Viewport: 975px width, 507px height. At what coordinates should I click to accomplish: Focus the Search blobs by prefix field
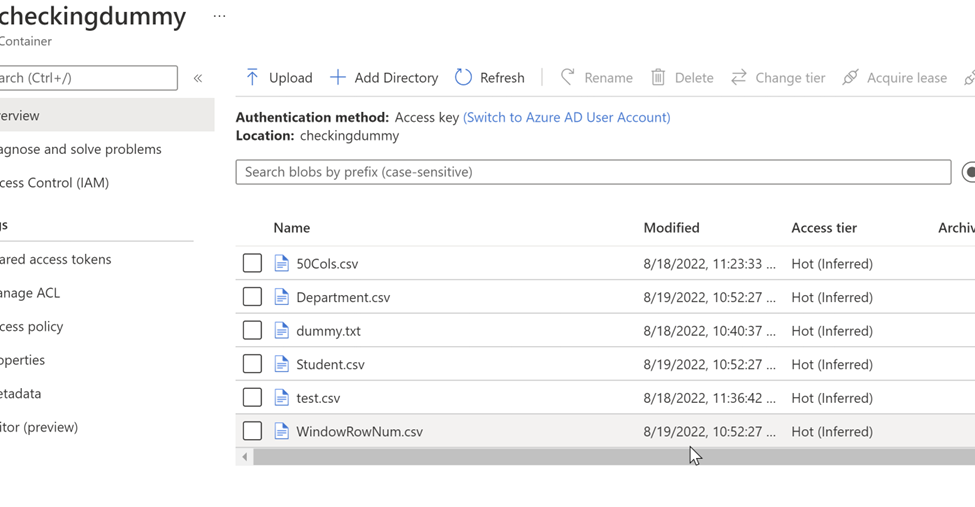pos(593,172)
